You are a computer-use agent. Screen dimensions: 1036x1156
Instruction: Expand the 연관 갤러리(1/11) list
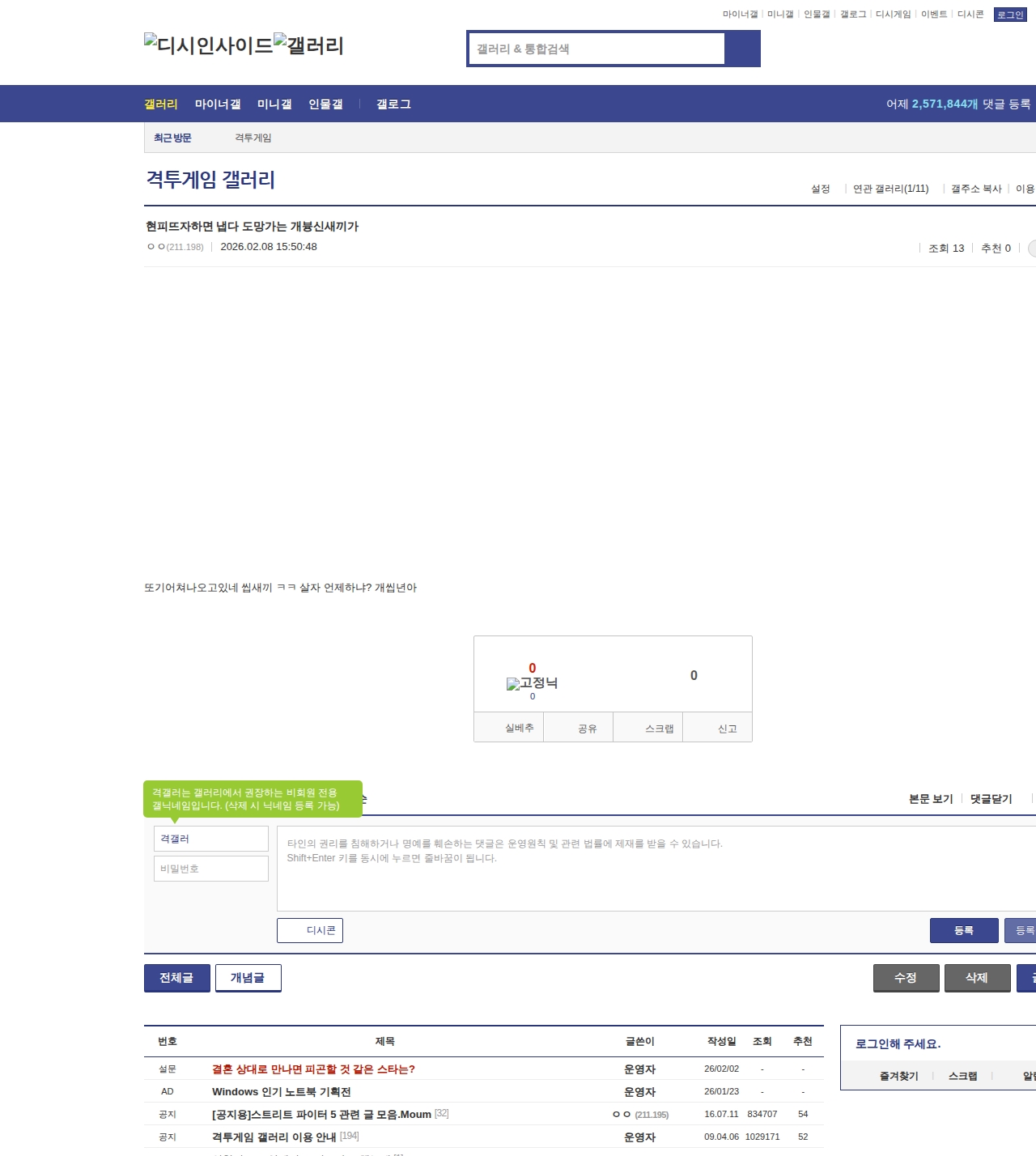pyautogui.click(x=891, y=189)
